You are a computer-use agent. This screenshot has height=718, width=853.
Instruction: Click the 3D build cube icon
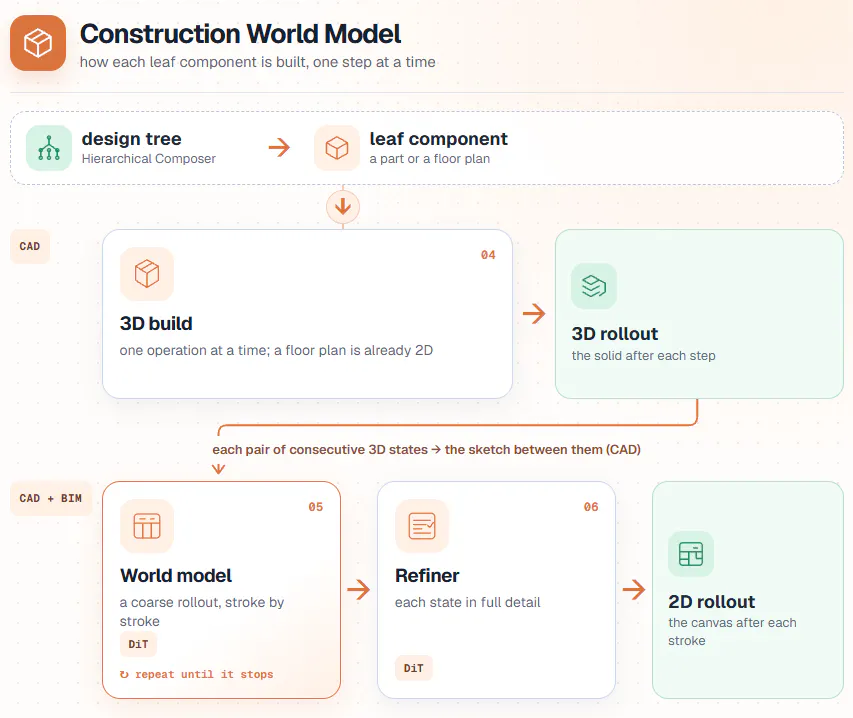pyautogui.click(x=147, y=274)
